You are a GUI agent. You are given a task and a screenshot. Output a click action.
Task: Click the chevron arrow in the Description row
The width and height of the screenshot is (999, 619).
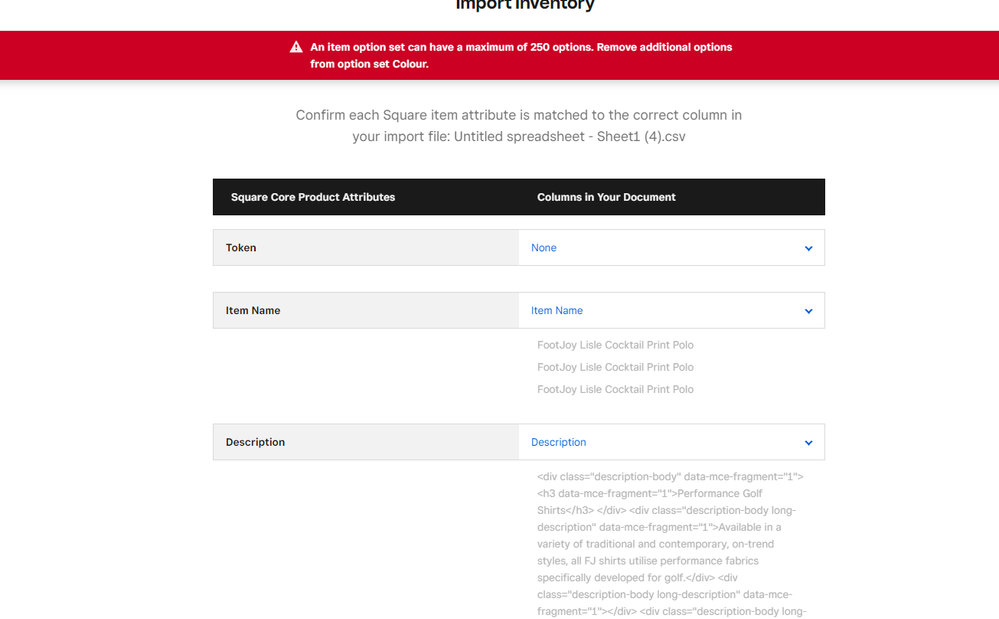(x=808, y=443)
